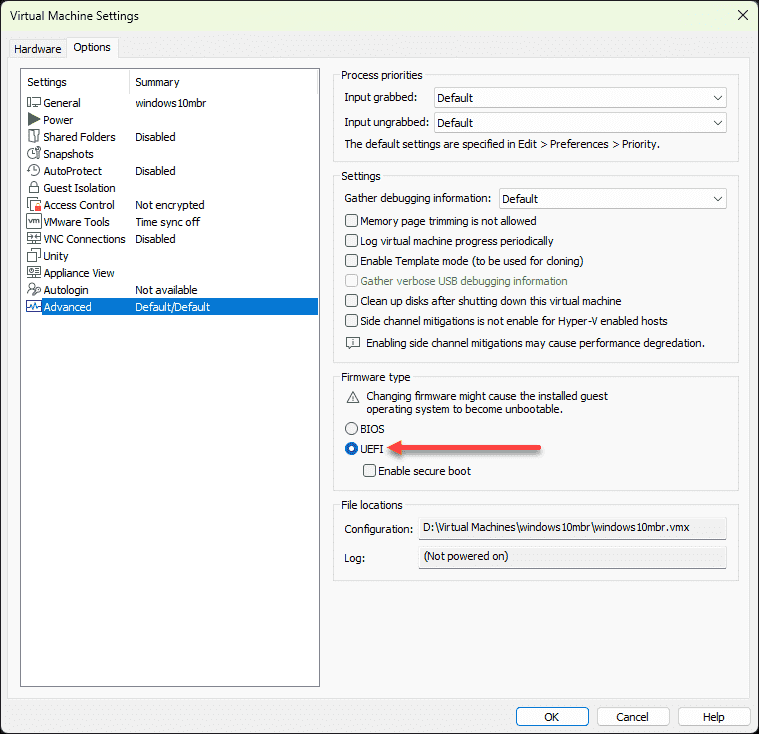Switch to the Options tab

tap(92, 47)
